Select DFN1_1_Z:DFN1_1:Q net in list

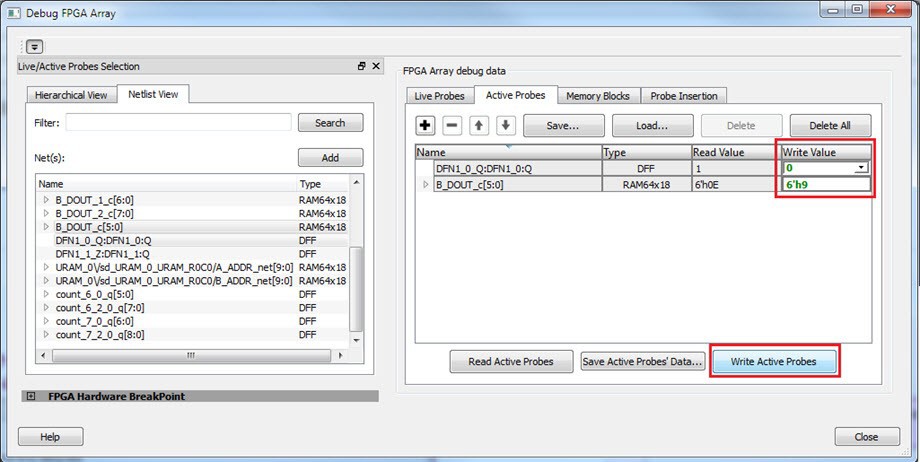(x=103, y=254)
